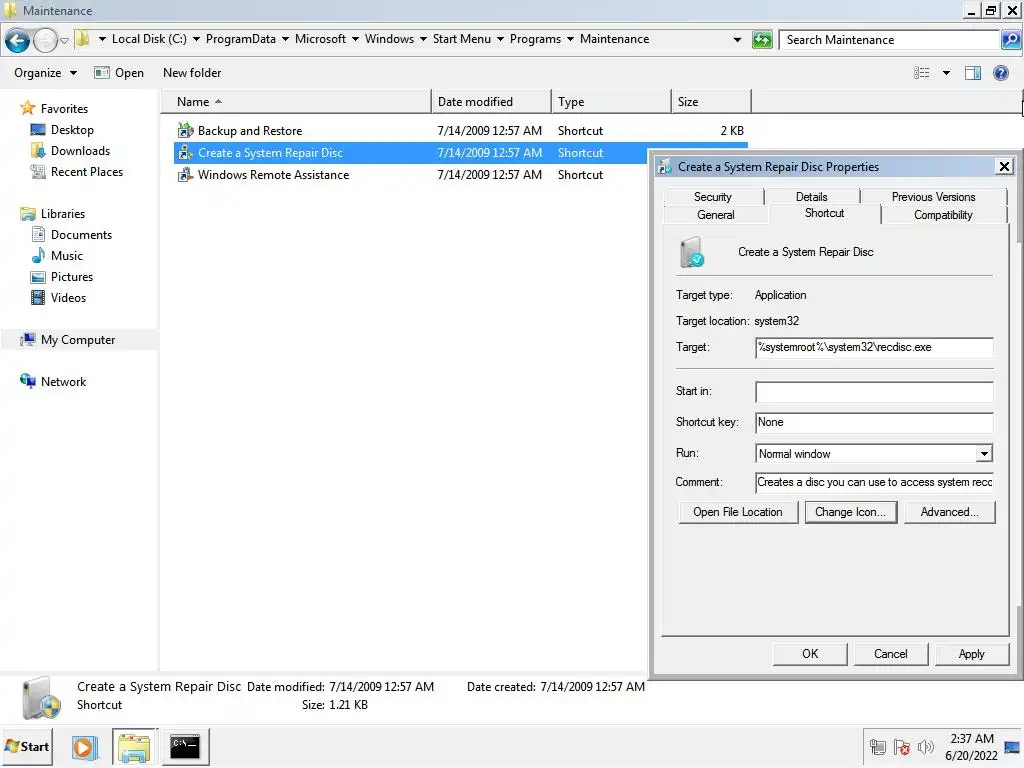The width and height of the screenshot is (1024, 768).
Task: Click the Apply button
Action: (972, 654)
